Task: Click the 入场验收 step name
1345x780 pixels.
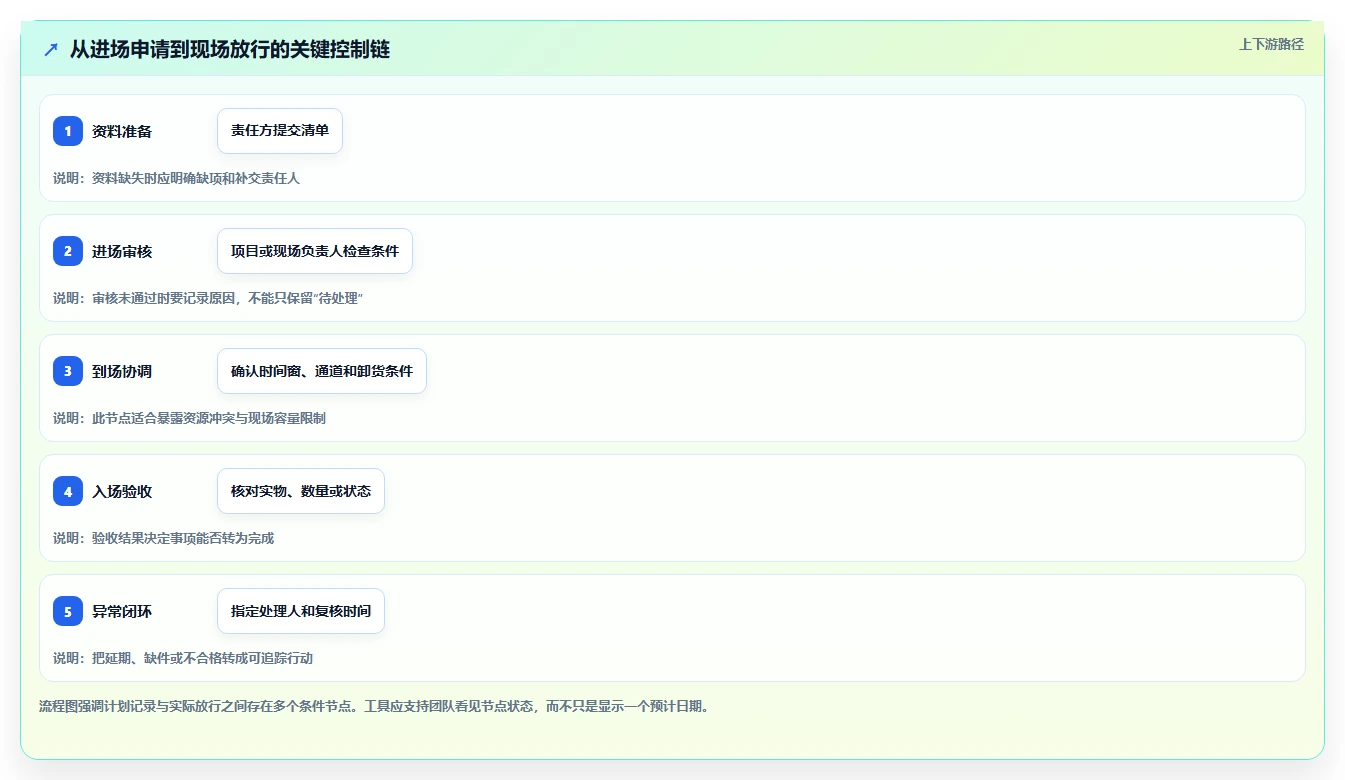Action: click(x=122, y=491)
